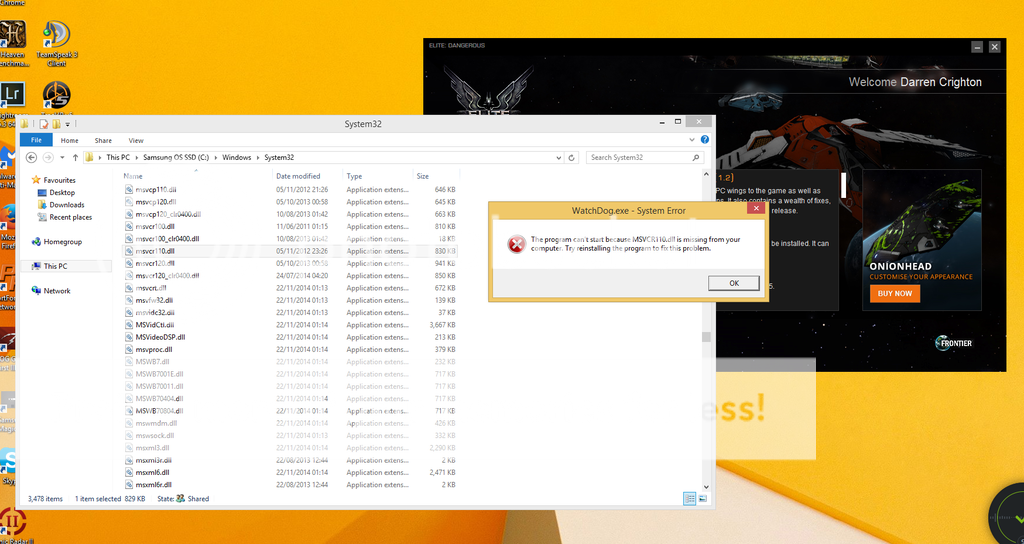Click the Properties icon in the quick access toolbar
The image size is (1024, 544).
pyautogui.click(x=43, y=123)
